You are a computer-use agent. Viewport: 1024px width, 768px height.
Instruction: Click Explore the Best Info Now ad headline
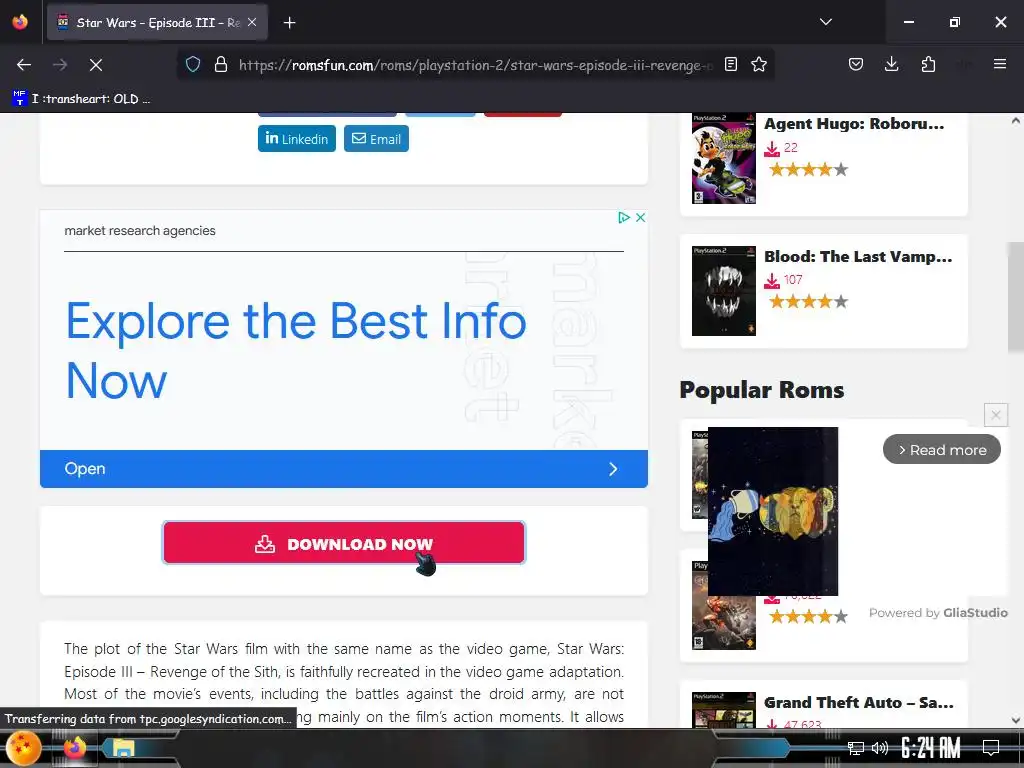[296, 350]
